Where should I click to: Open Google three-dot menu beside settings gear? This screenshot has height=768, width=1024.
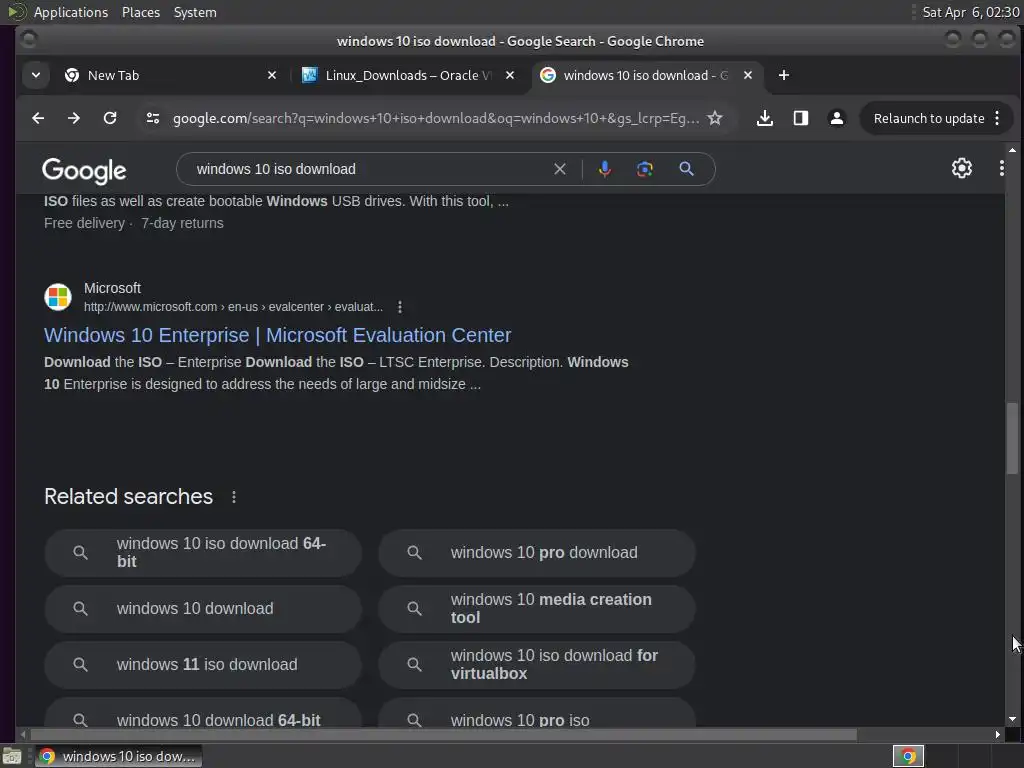click(1001, 168)
